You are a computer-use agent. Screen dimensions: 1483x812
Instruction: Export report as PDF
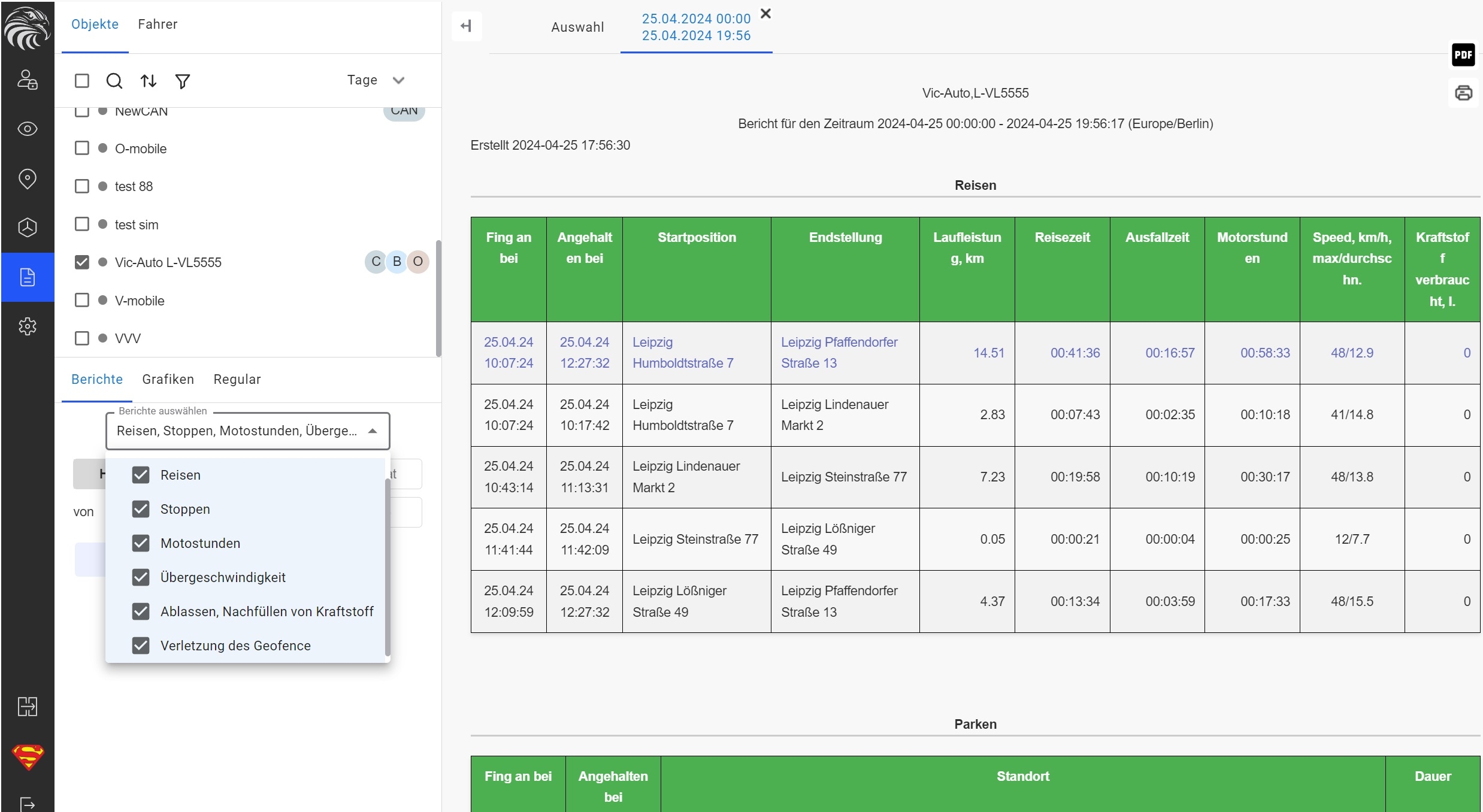(x=1463, y=54)
